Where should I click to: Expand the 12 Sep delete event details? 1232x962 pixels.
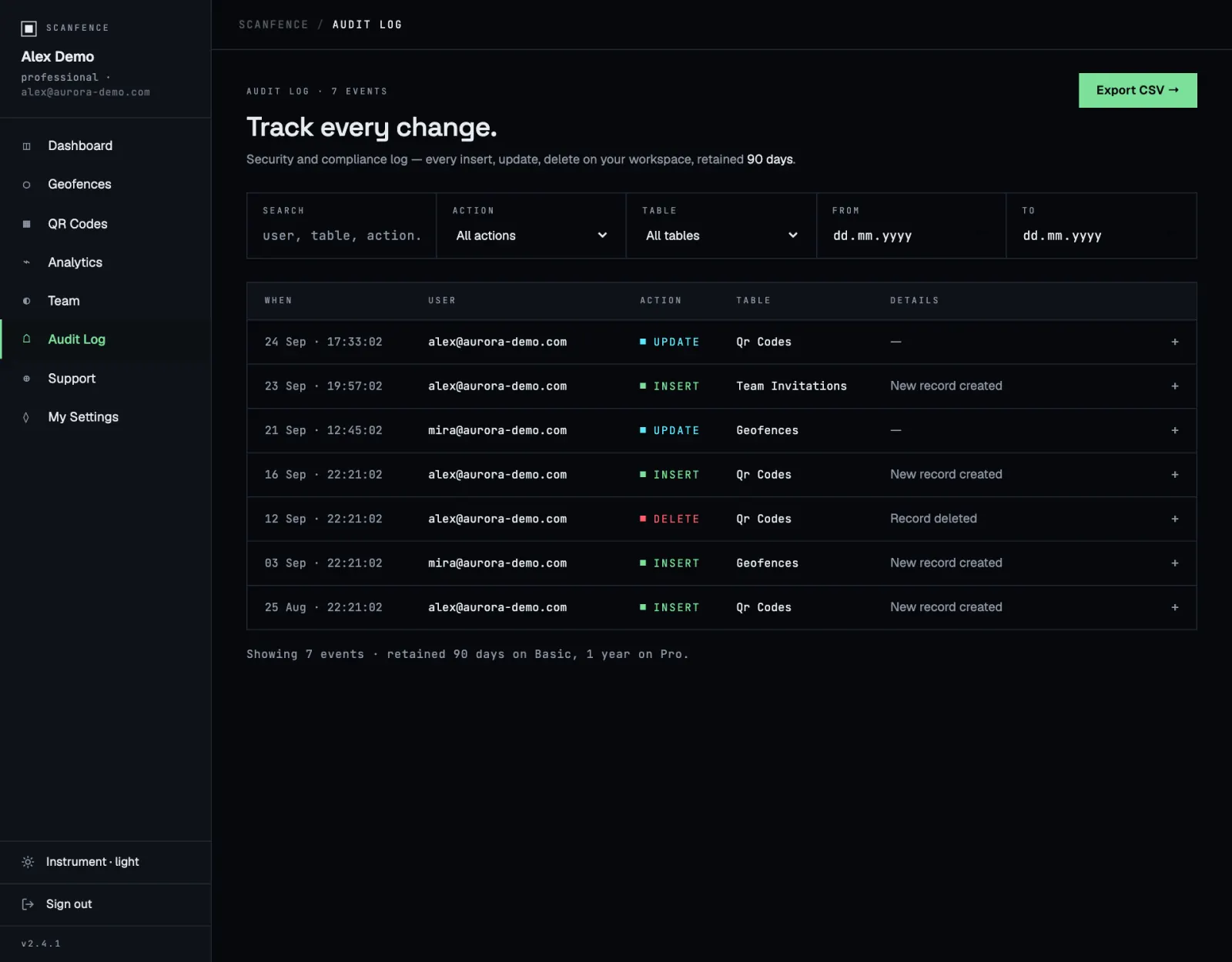pos(1175,519)
